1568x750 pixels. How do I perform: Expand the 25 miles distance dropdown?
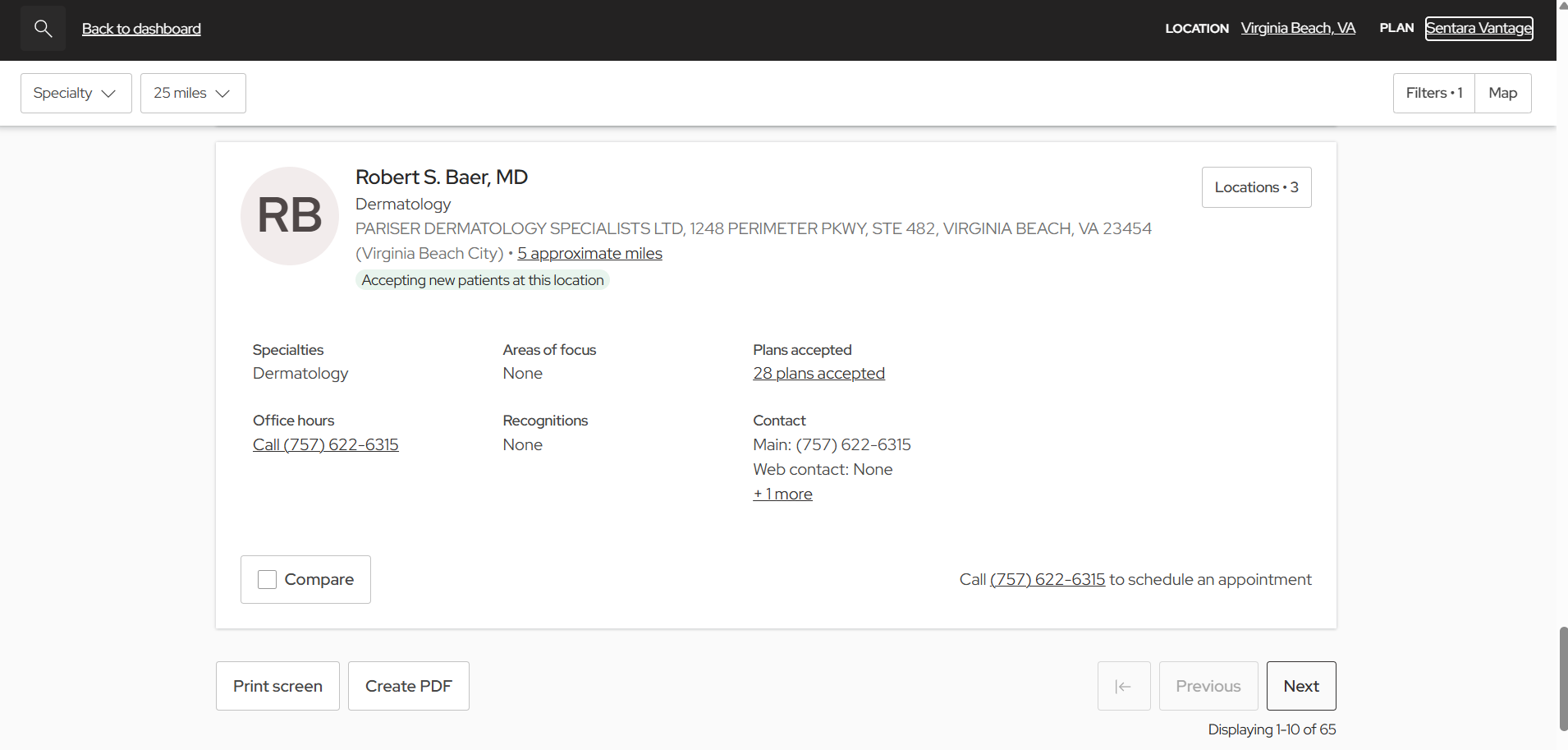[x=192, y=93]
